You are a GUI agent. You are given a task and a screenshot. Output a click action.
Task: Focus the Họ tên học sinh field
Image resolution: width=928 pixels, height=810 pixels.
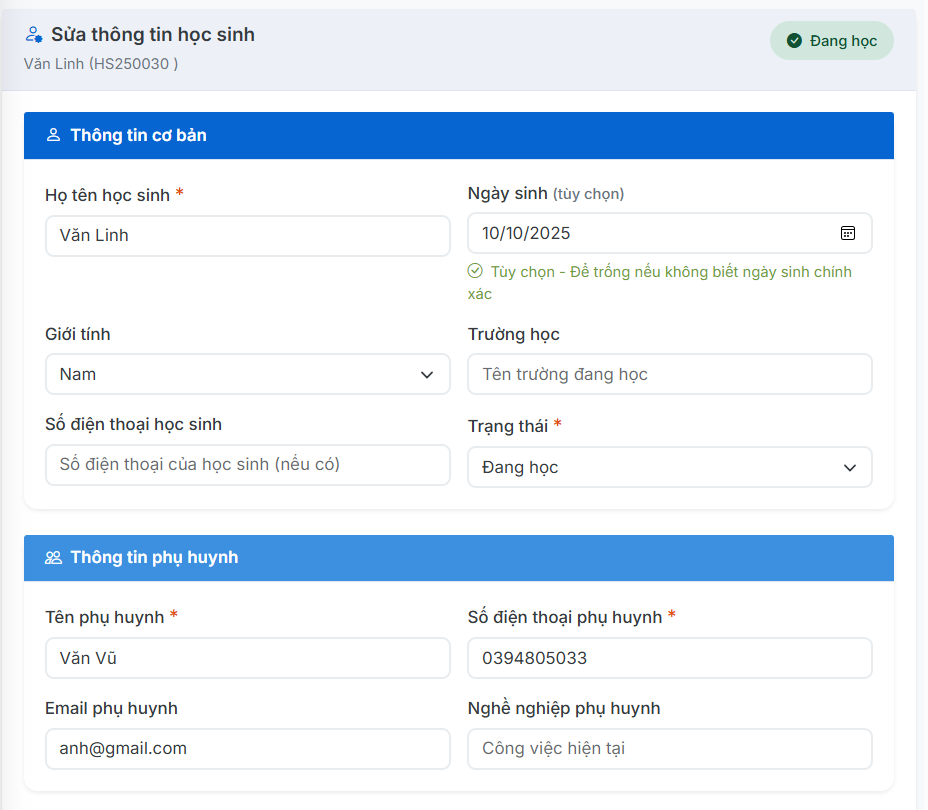click(x=247, y=236)
